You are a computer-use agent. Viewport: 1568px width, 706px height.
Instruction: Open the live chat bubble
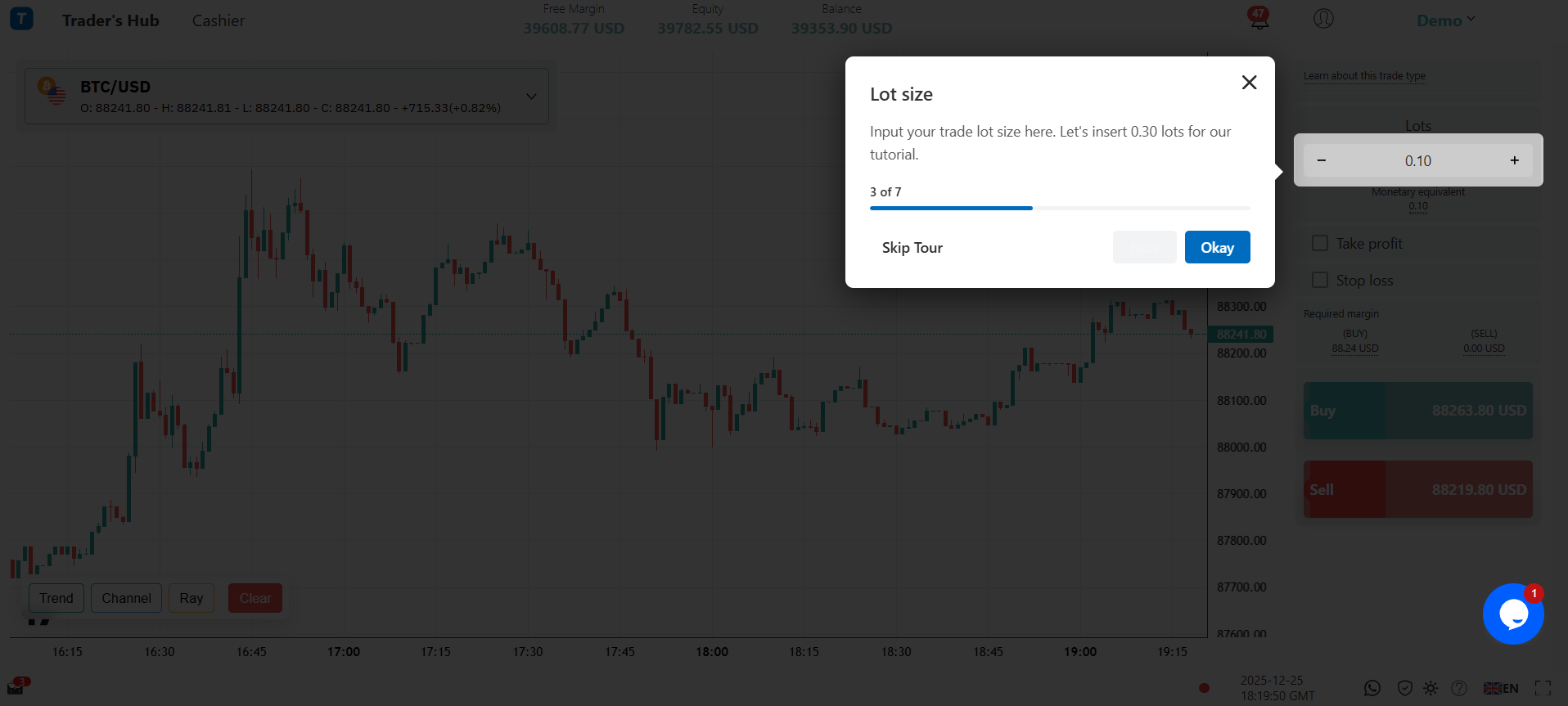point(1513,614)
